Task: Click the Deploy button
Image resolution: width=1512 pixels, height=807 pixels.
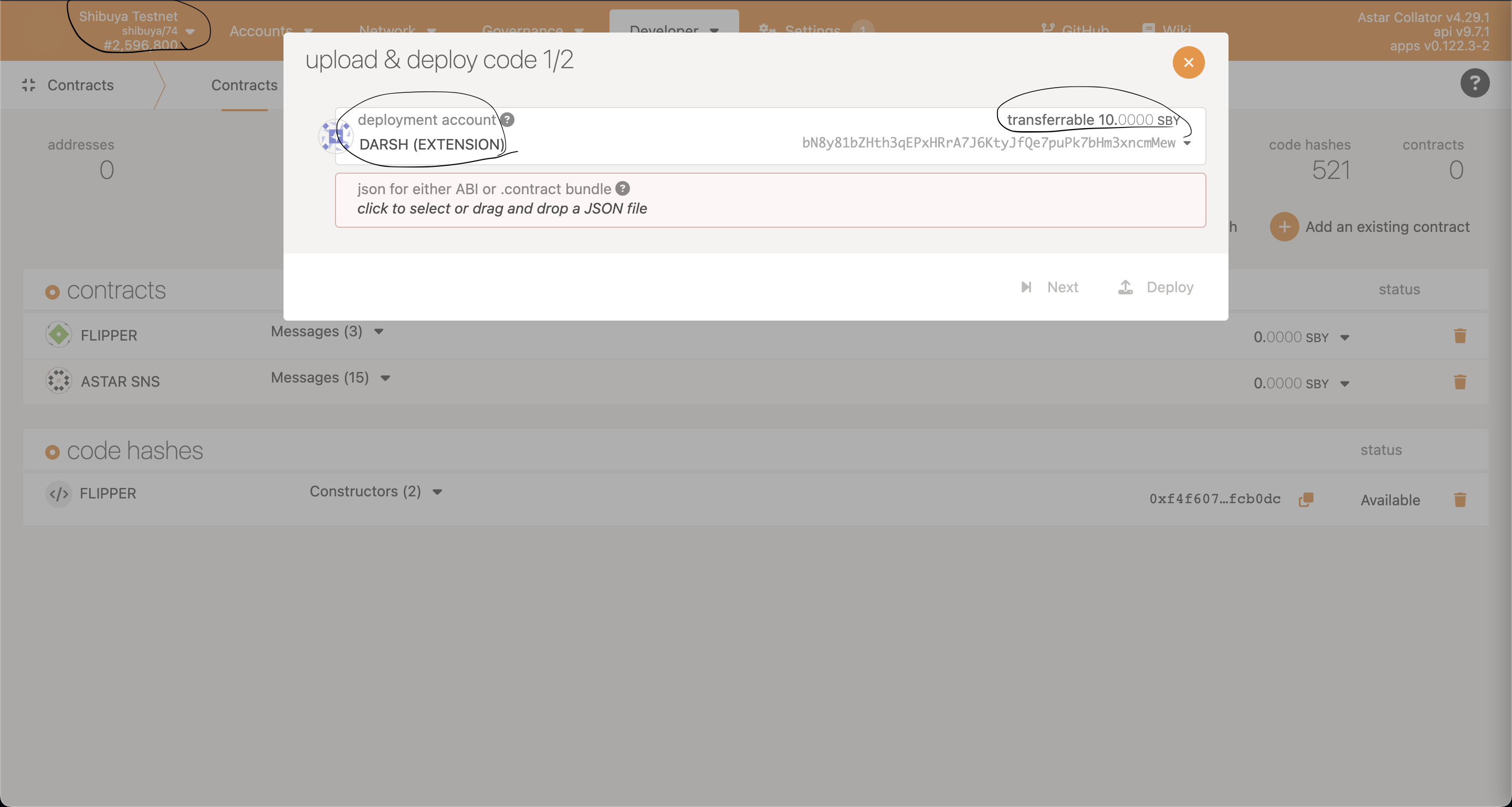Action: click(x=1155, y=288)
